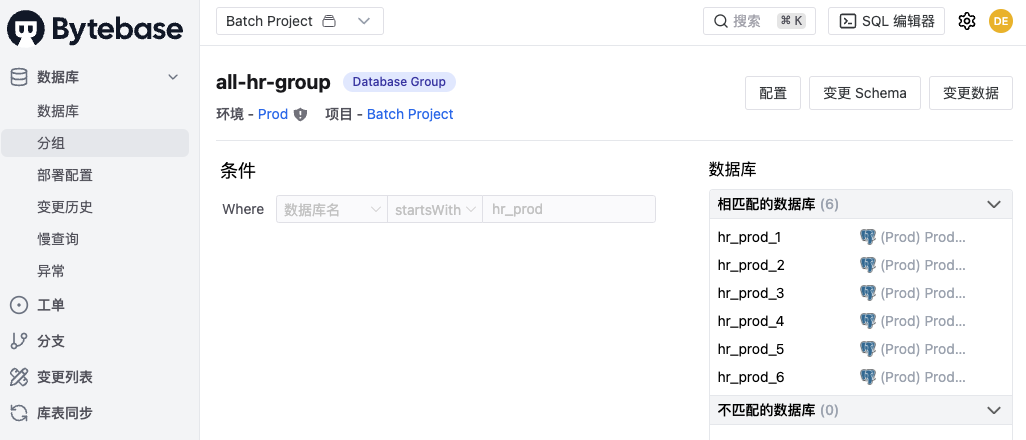Click the Prod environment shield icon

click(300, 115)
